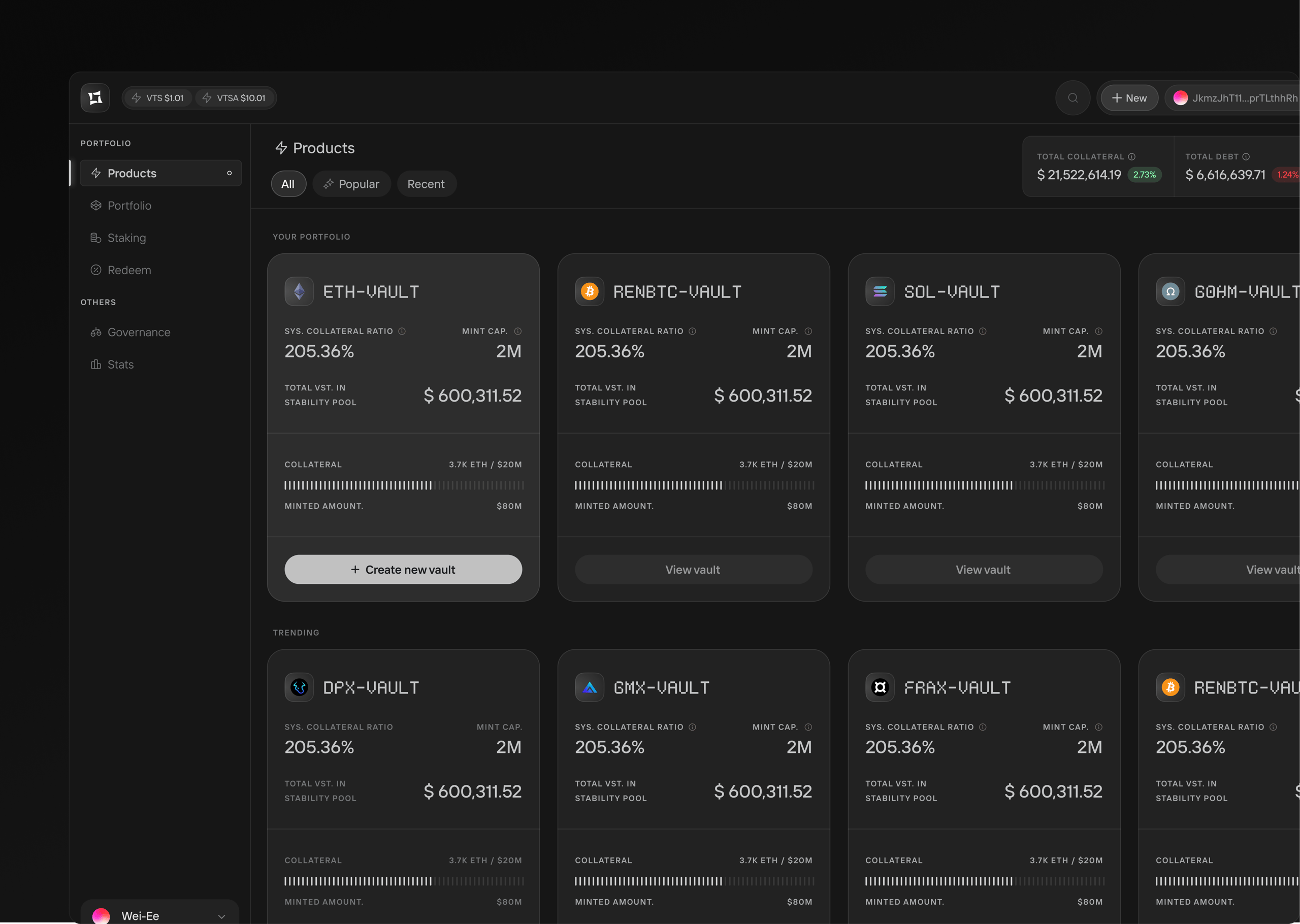Click GMX-VAULT Sys. Collateral Ratio info icon
The image size is (1300, 924).
[x=692, y=727]
